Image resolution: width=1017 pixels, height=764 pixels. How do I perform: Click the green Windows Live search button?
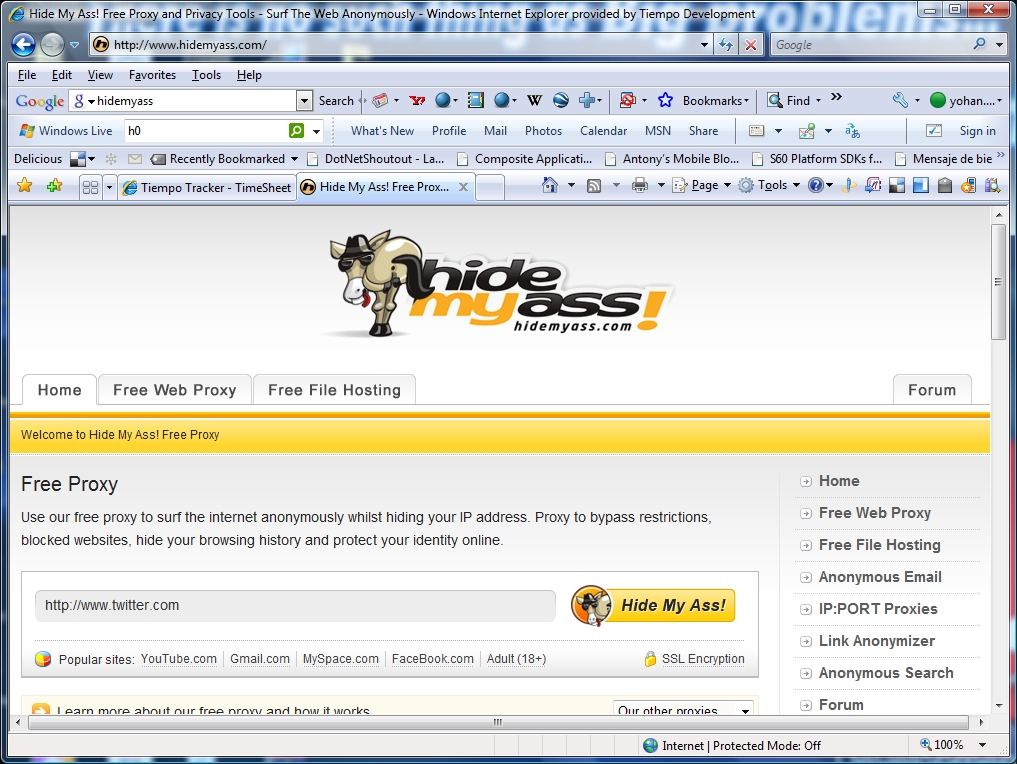[296, 130]
